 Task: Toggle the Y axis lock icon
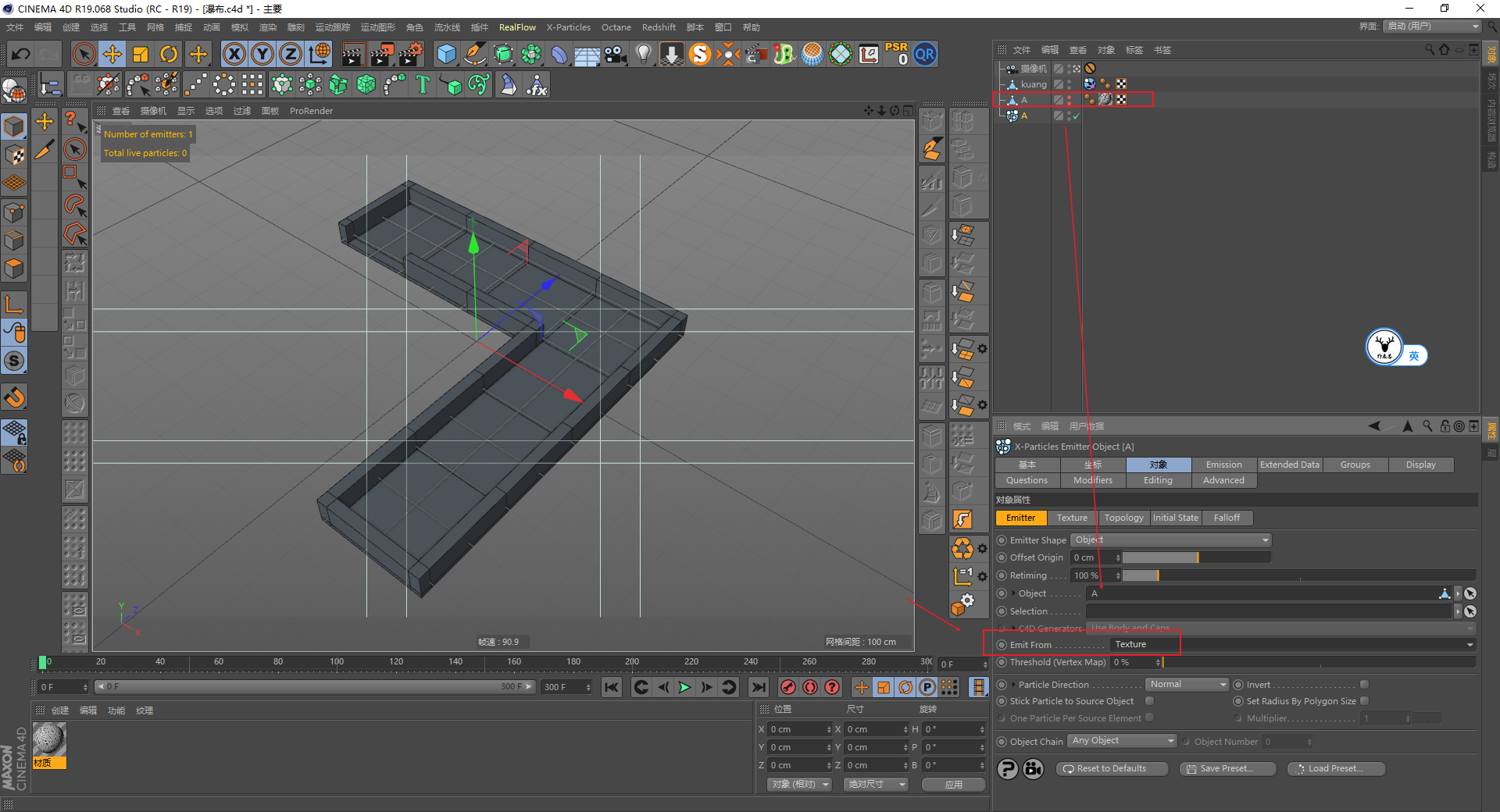262,54
